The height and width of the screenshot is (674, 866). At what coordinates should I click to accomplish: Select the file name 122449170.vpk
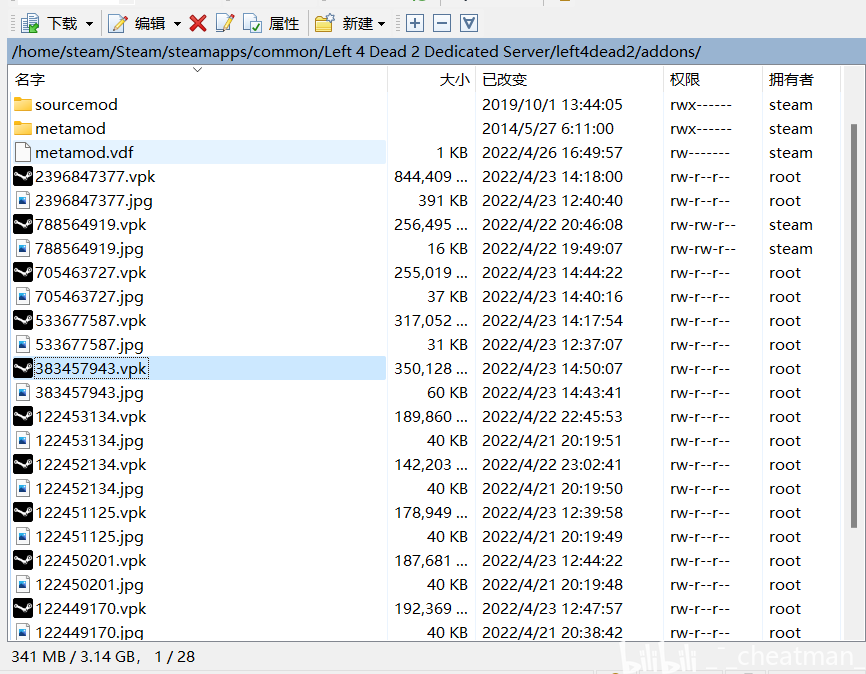point(91,609)
